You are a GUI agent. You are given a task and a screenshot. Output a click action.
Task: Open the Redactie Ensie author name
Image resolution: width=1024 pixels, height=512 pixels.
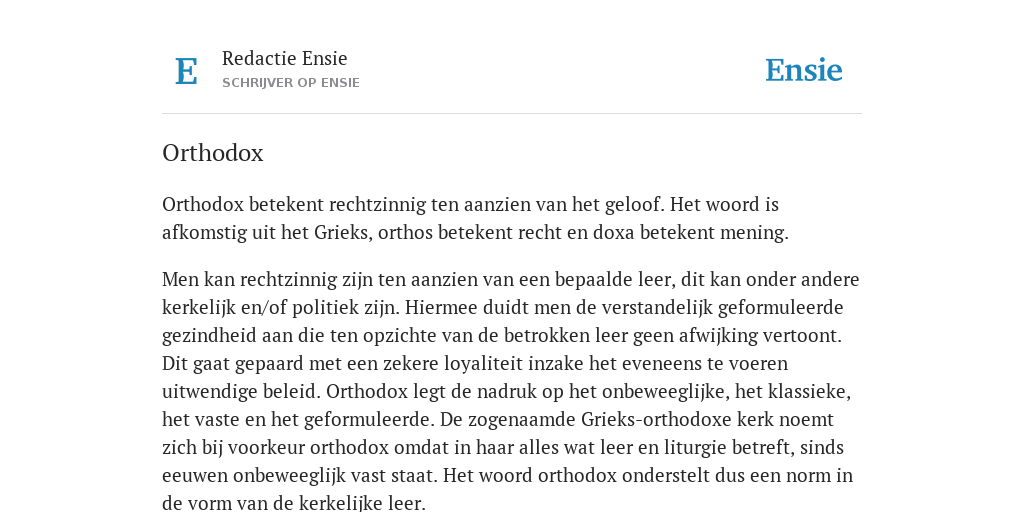click(285, 58)
